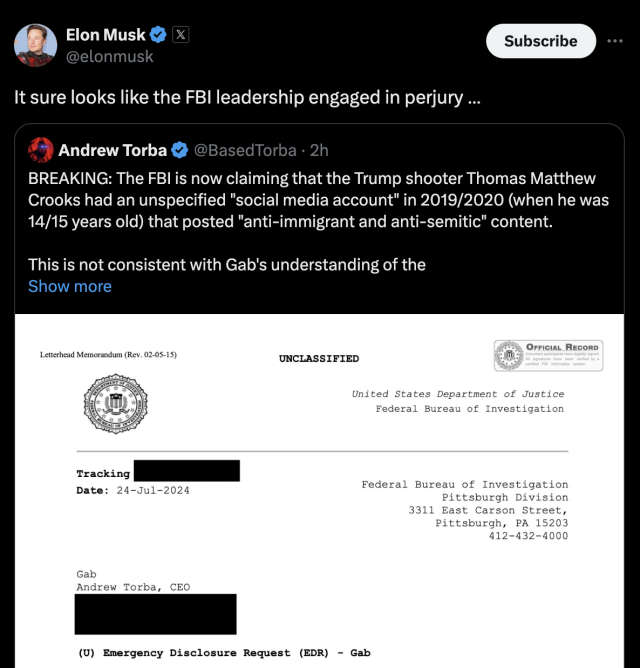This screenshot has height=668, width=640.
Task: Open Elon Musk's profile avatar
Action: (35, 45)
